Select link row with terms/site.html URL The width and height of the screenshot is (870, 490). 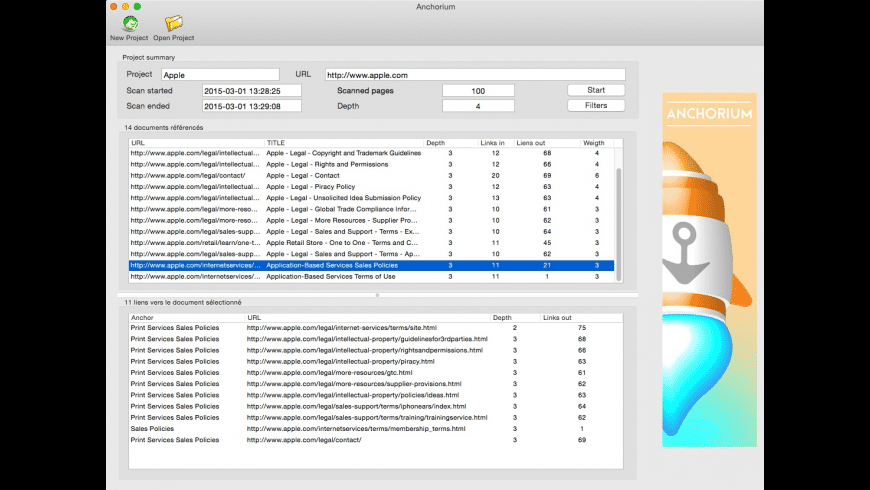pos(376,328)
